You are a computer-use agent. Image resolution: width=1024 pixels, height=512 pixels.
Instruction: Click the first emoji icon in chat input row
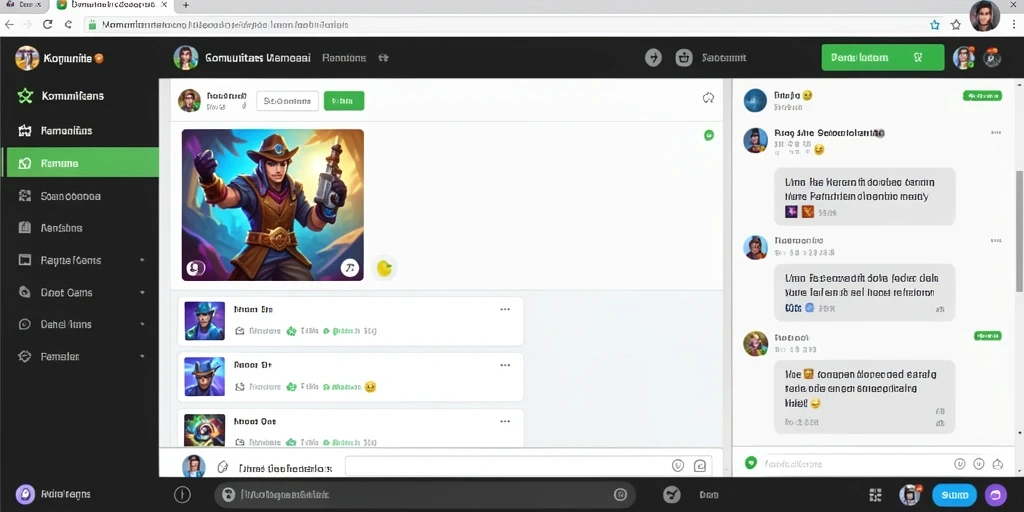tap(959, 464)
